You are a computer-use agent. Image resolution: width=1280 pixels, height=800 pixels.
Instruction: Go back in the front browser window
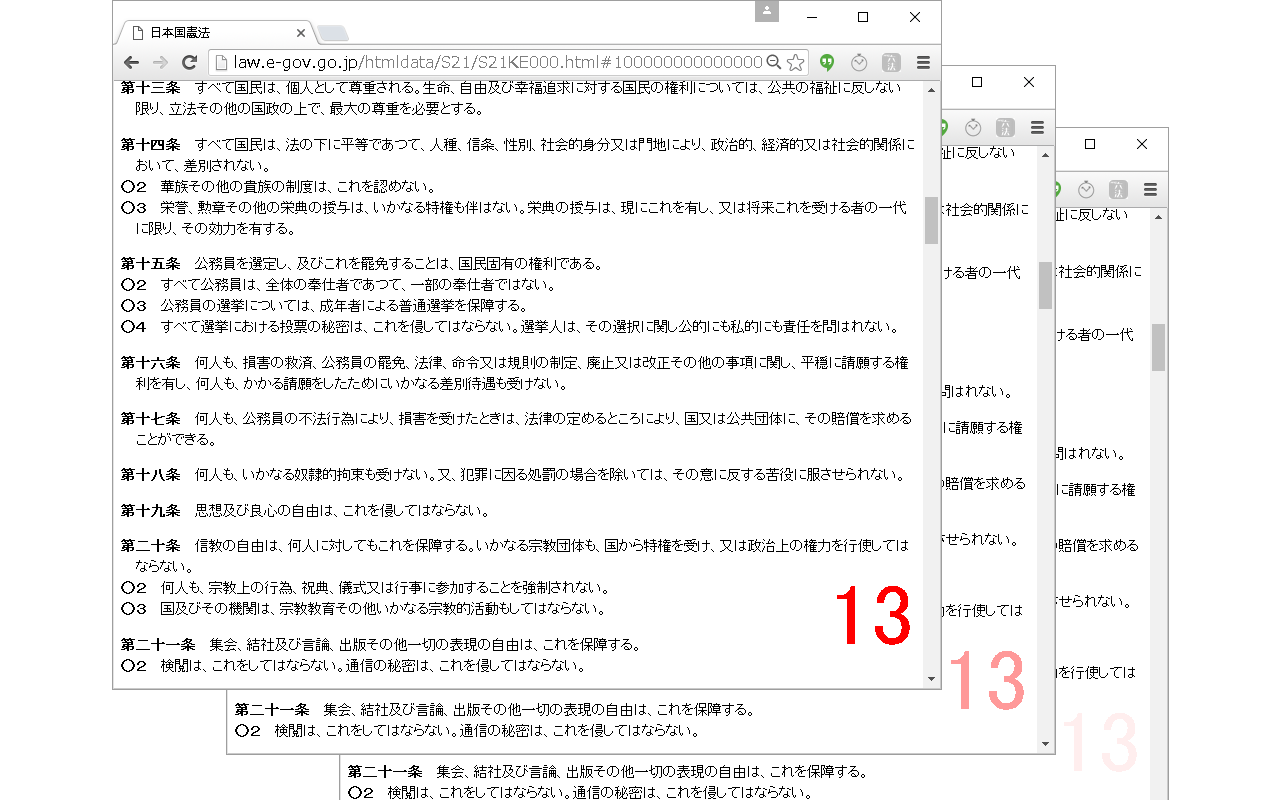(131, 62)
